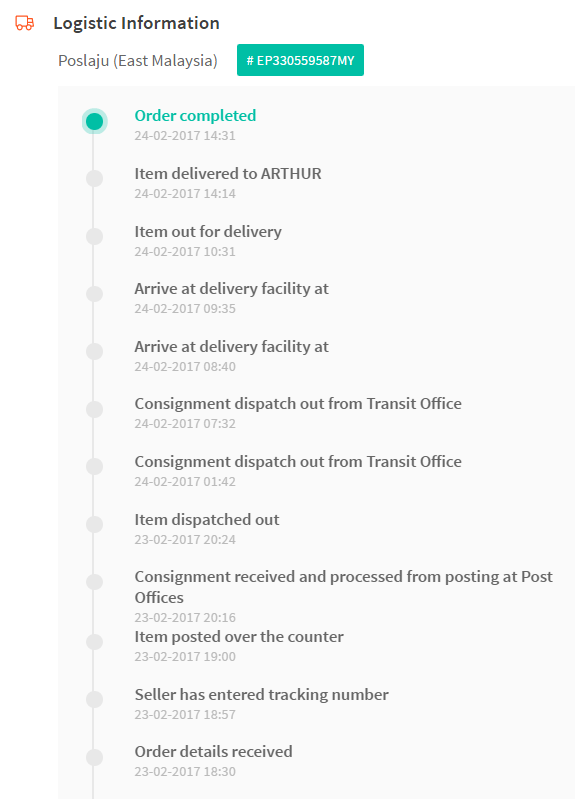575x799 pixels.
Task: Click the Item posted over the counter text
Action: [x=239, y=637]
